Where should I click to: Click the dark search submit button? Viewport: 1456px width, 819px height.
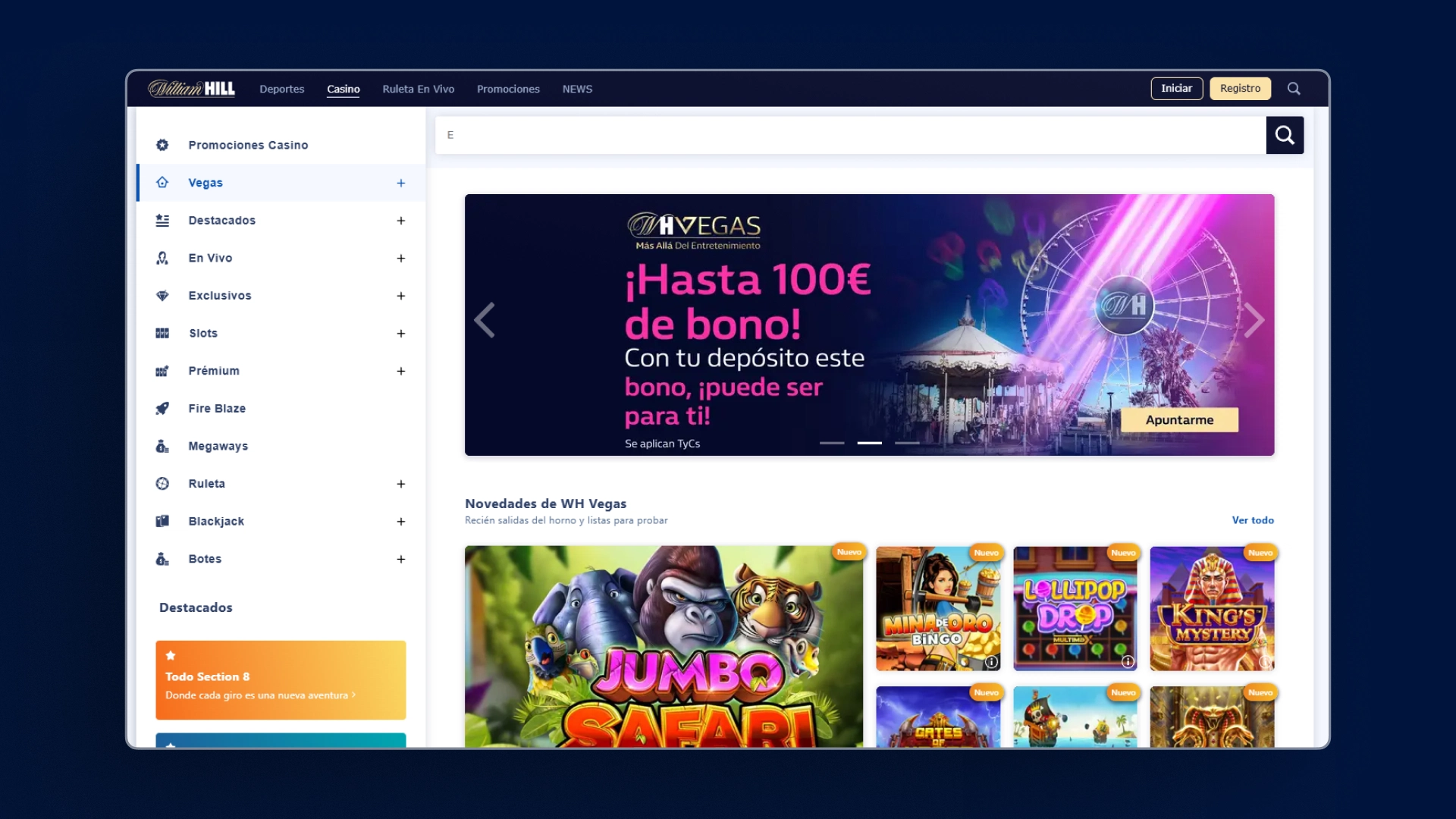1285,135
